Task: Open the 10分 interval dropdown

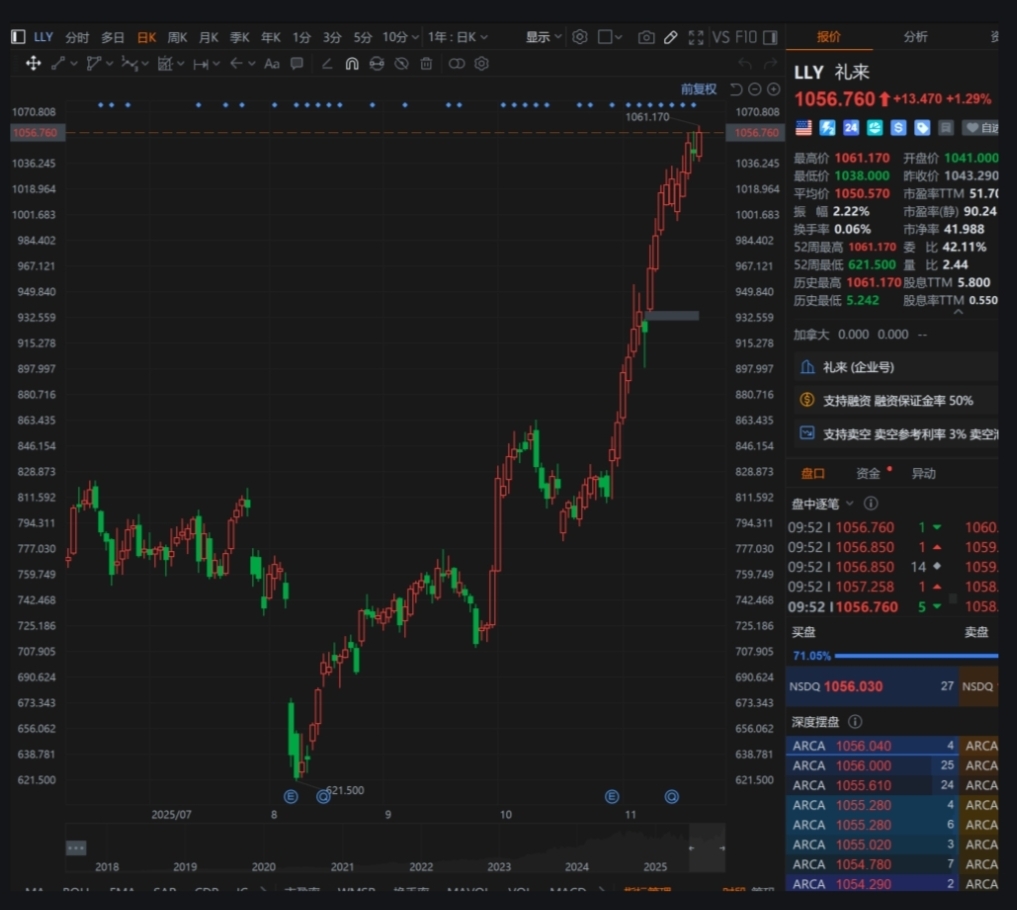Action: (400, 37)
